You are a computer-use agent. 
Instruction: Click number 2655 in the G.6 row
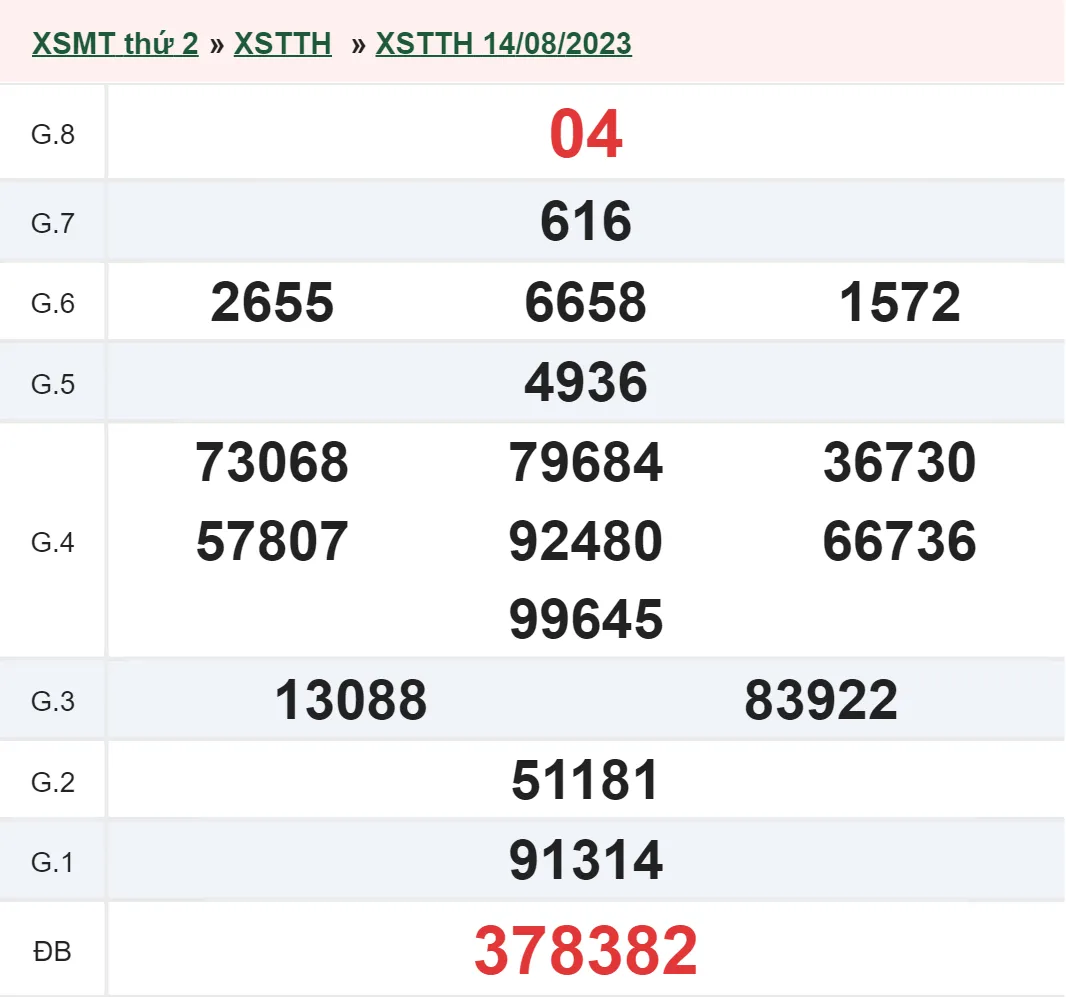(271, 303)
